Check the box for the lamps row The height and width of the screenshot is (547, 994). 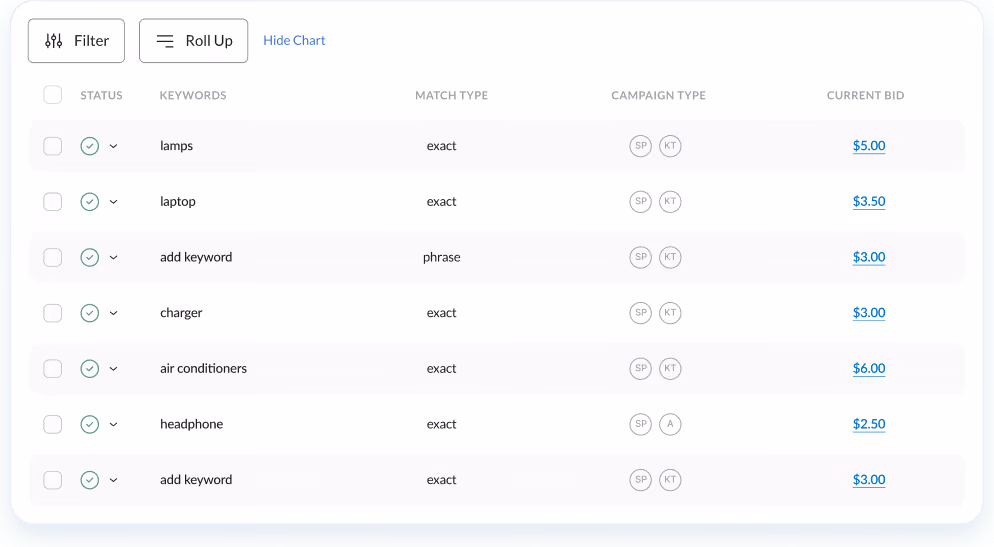pos(53,146)
